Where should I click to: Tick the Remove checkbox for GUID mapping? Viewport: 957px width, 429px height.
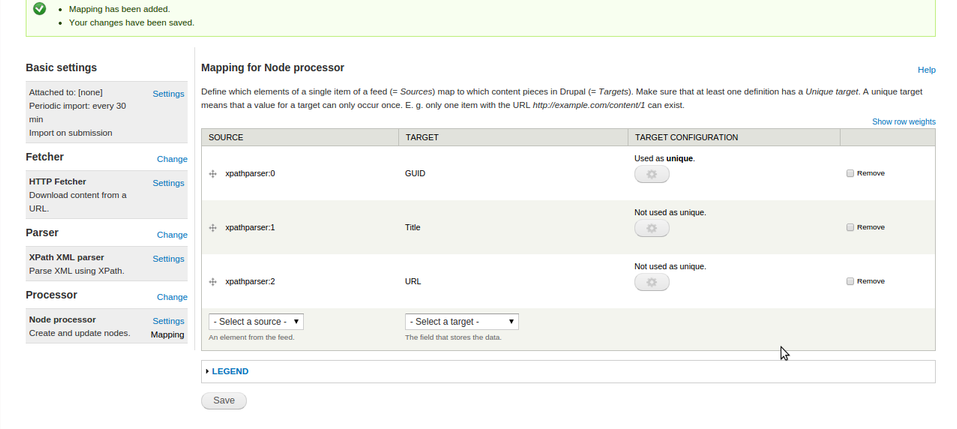(x=850, y=173)
